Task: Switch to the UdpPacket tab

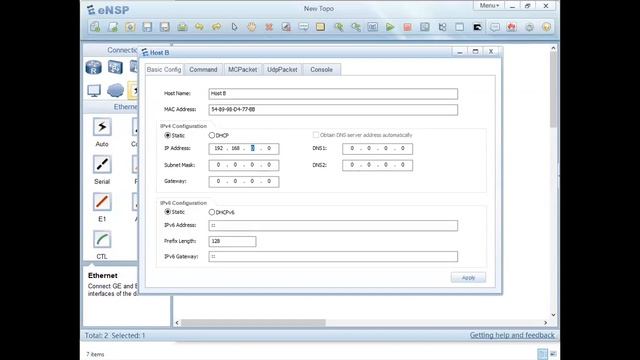Action: pos(282,69)
